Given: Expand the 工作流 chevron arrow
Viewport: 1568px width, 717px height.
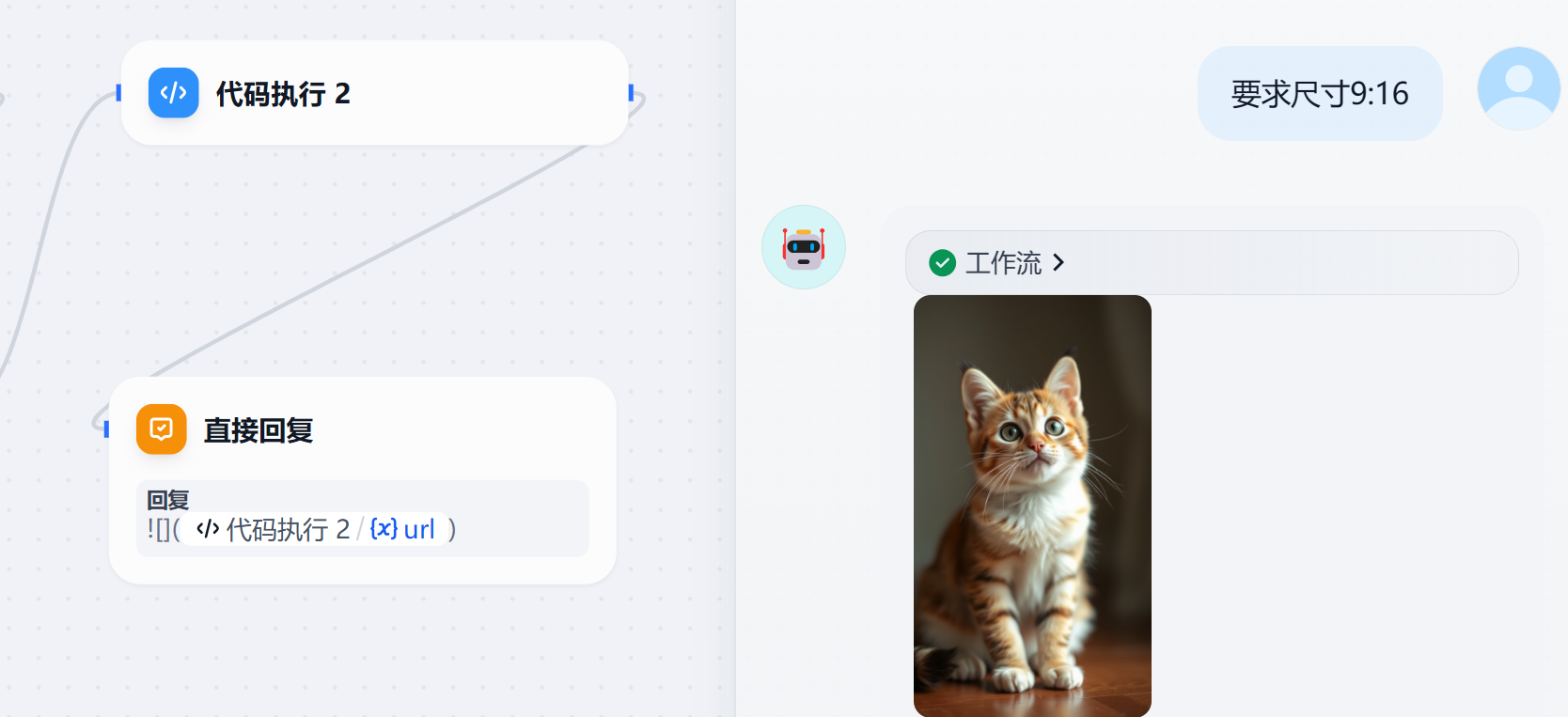Looking at the screenshot, I should [1058, 262].
